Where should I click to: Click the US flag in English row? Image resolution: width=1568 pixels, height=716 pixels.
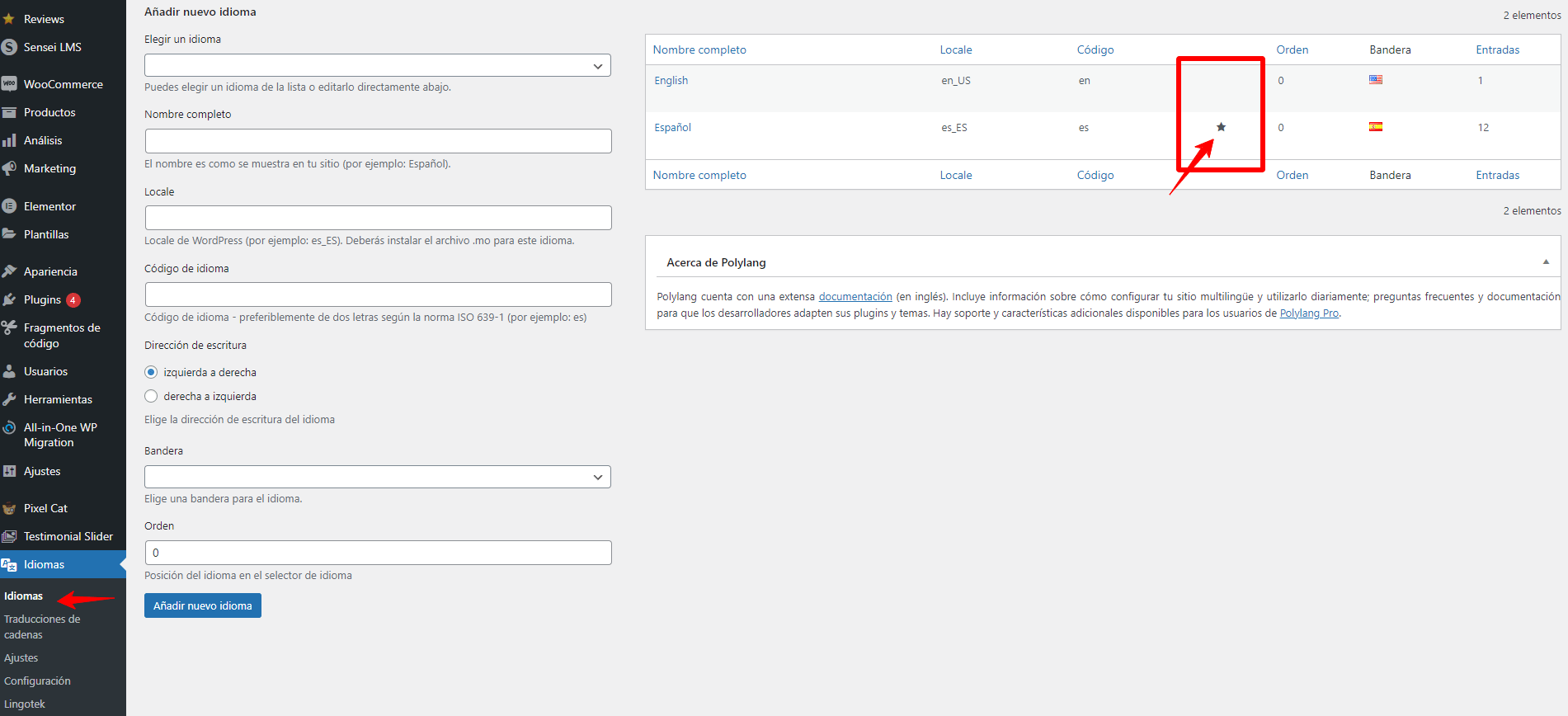(1376, 80)
